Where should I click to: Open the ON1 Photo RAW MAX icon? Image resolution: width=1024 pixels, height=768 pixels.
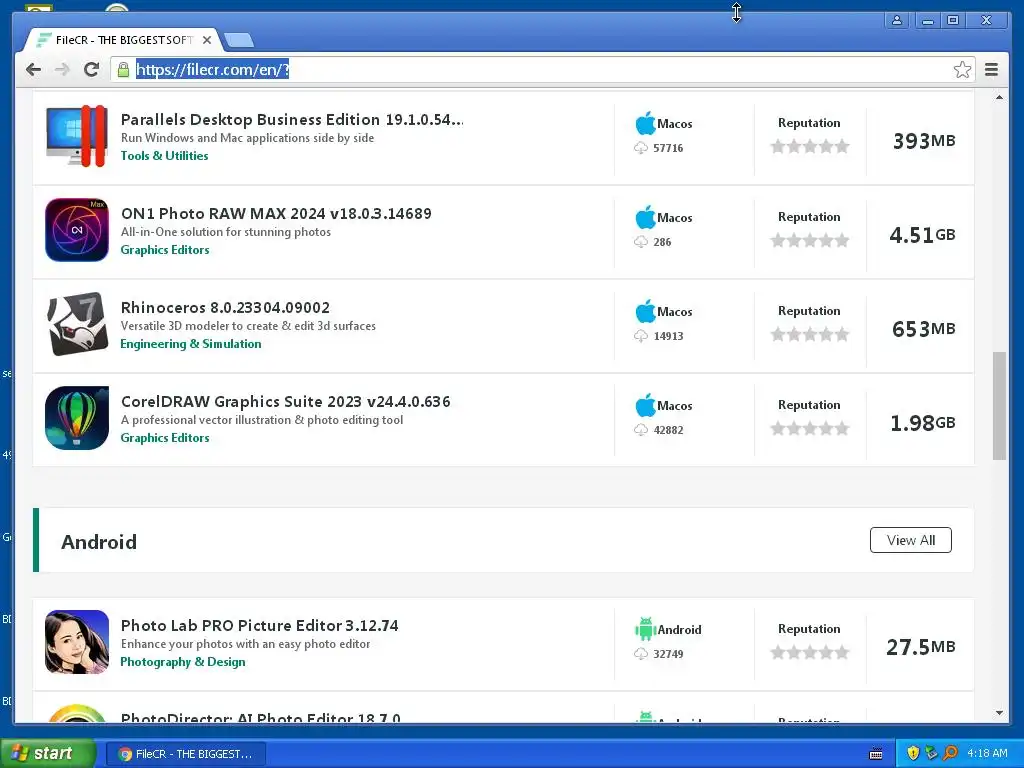click(77, 230)
